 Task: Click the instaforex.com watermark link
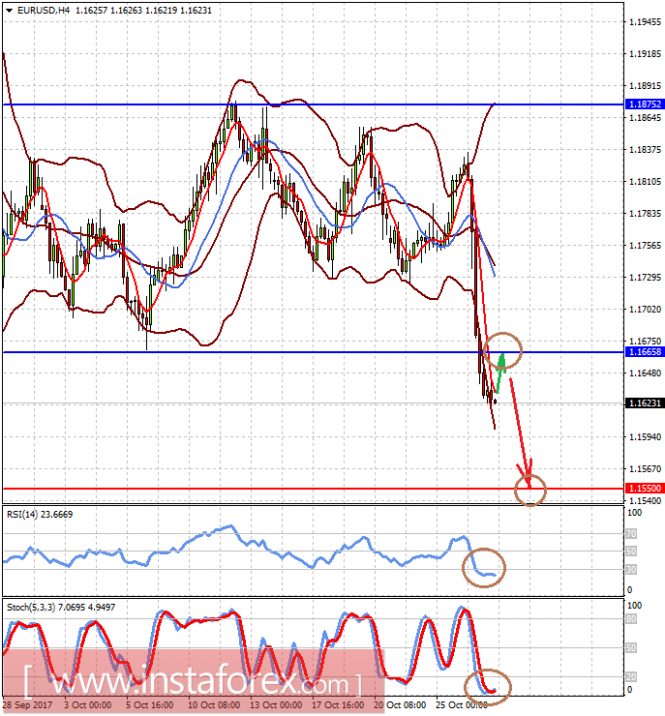click(x=192, y=683)
